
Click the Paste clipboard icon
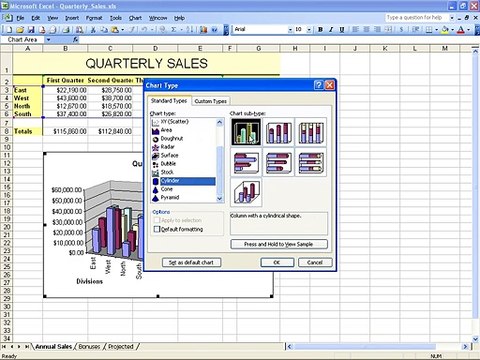click(115, 30)
